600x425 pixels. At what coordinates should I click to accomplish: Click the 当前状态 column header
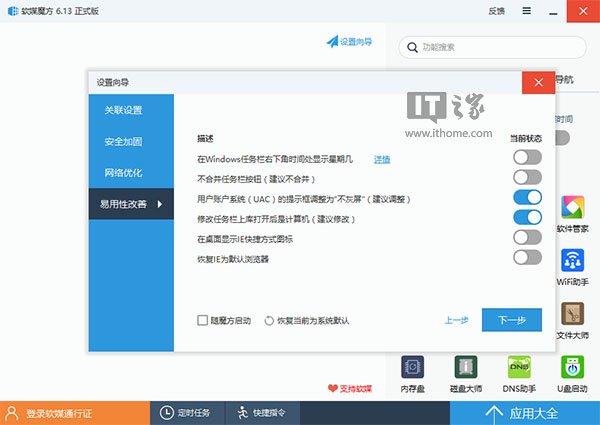click(526, 138)
